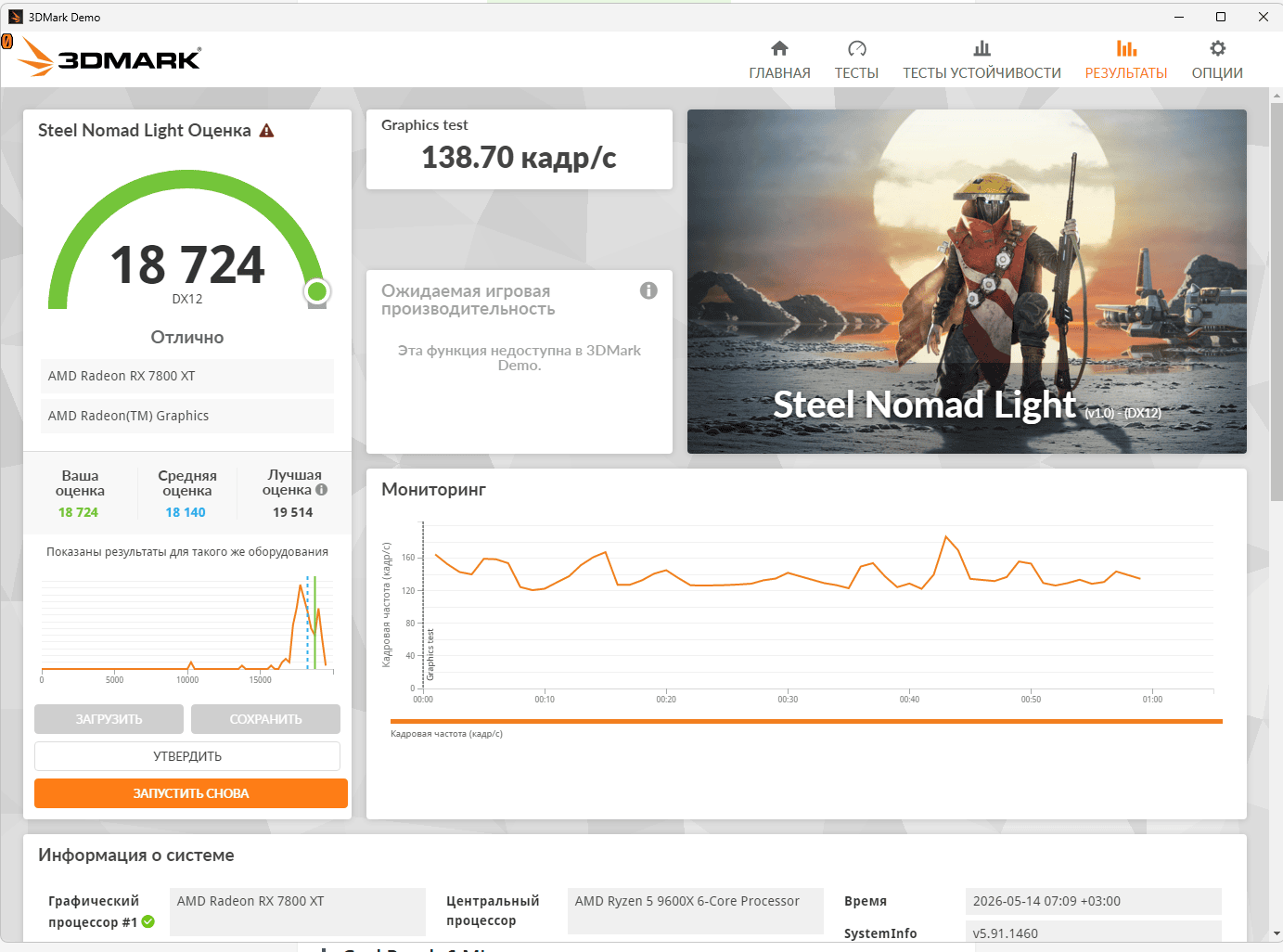Click the info icon next to Лучшая оценка
Viewport: 1283px width, 952px height.
coord(321,490)
